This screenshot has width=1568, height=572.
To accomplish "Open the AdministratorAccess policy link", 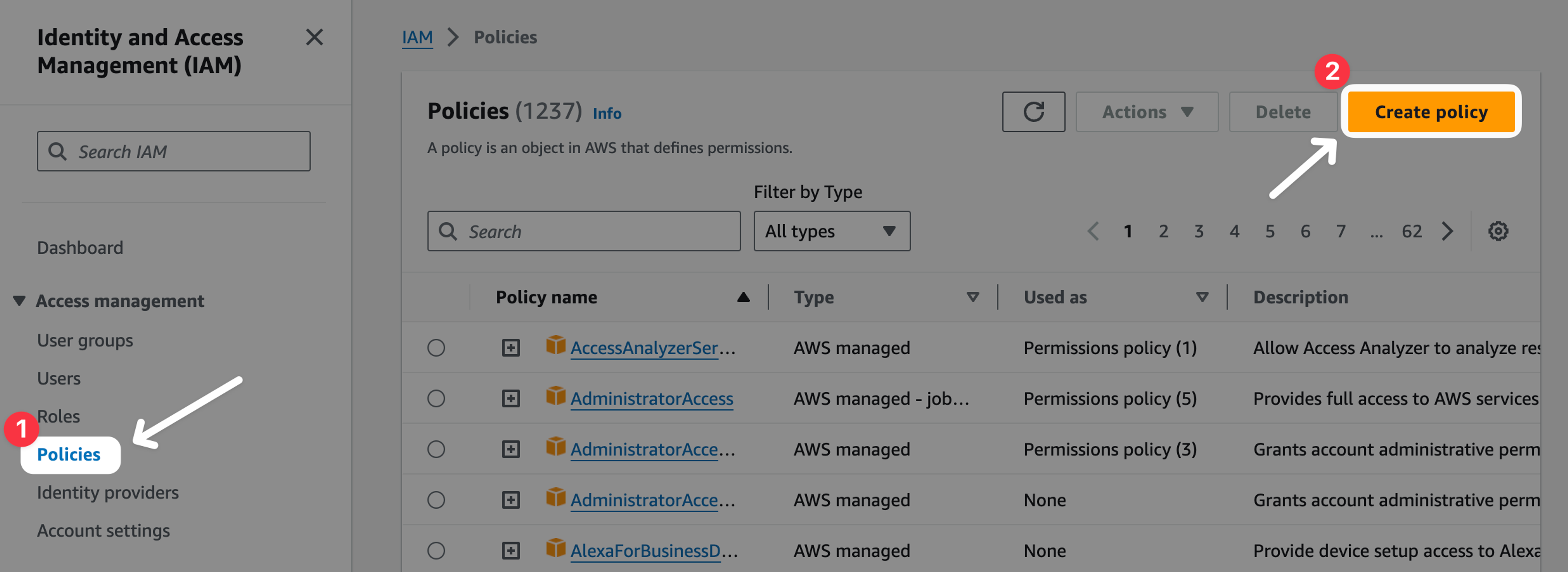I will pyautogui.click(x=652, y=398).
